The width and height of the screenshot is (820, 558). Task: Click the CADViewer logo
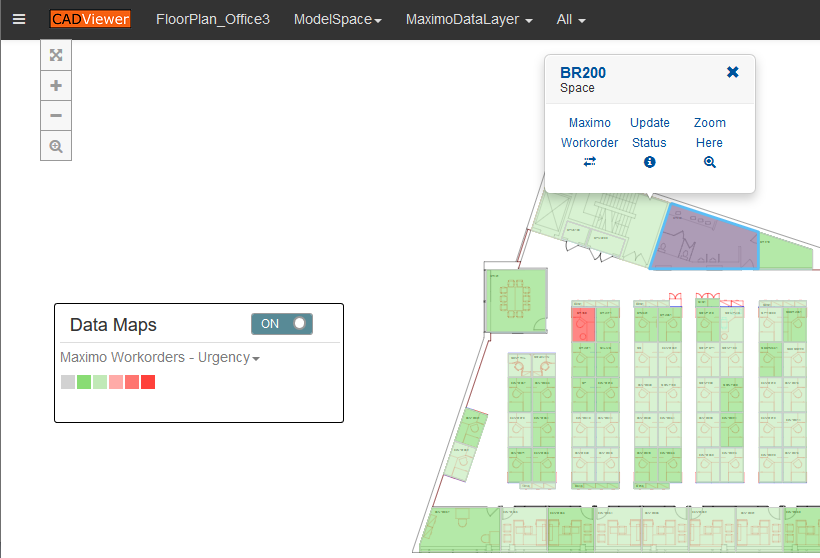click(90, 19)
